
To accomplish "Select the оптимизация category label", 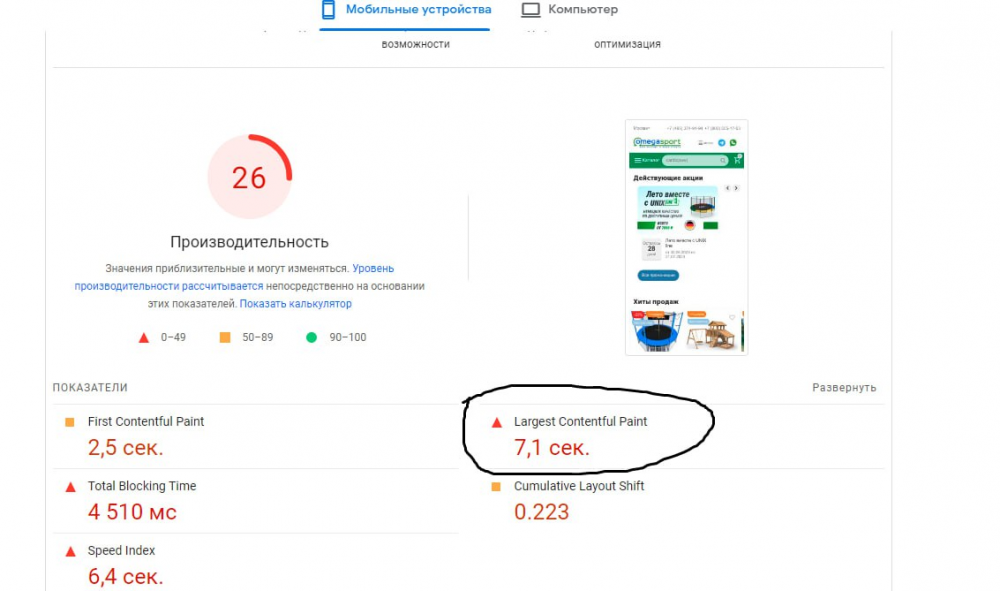I will point(628,44).
